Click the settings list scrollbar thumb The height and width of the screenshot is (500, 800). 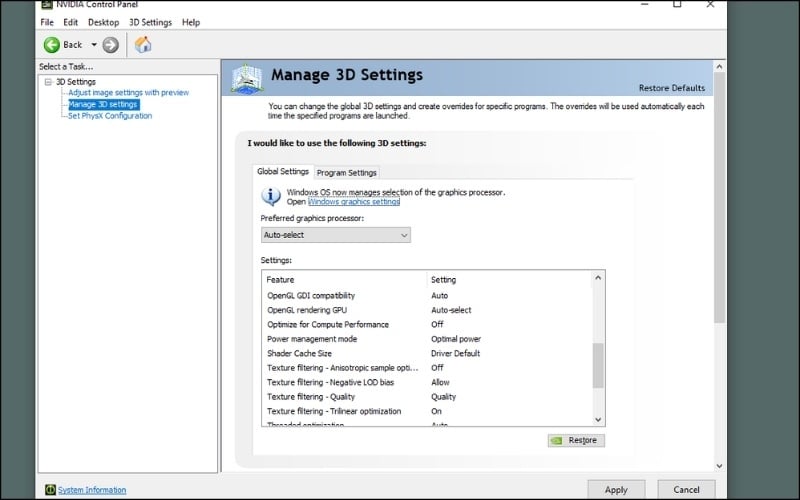pyautogui.click(x=598, y=365)
